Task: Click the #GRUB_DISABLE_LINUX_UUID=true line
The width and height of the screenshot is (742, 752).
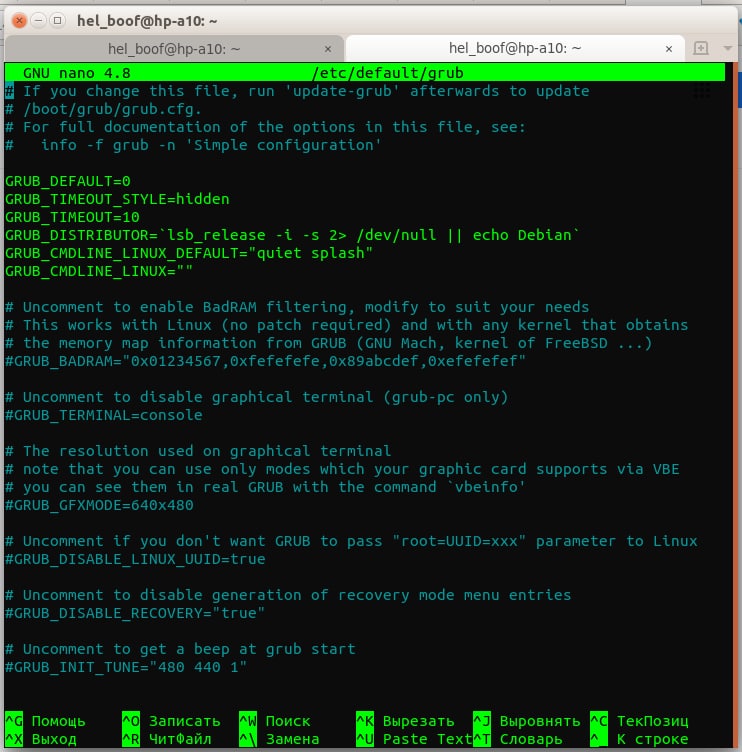Action: tap(135, 559)
